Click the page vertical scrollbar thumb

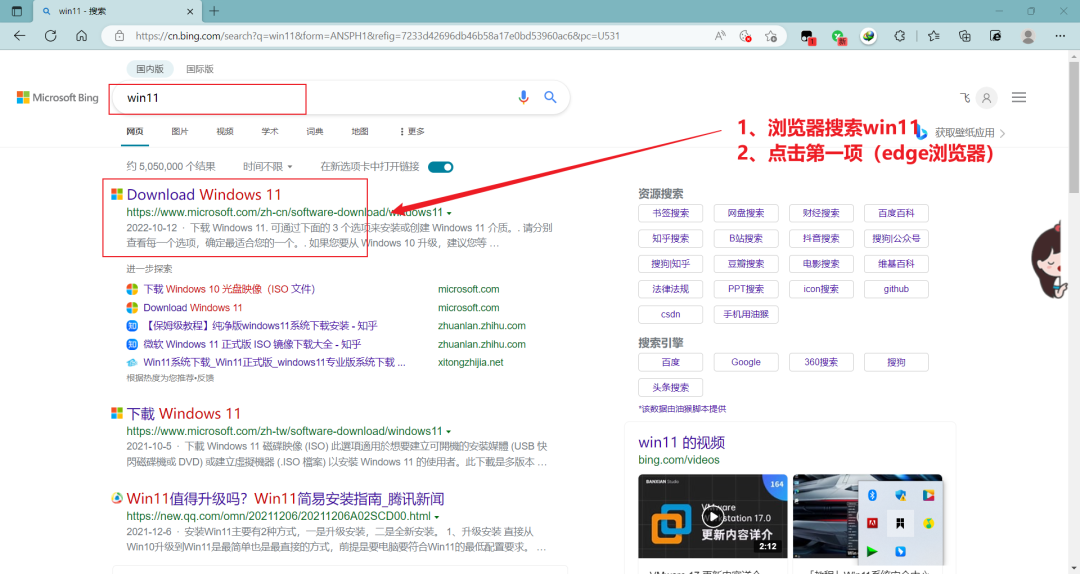pos(1074,127)
